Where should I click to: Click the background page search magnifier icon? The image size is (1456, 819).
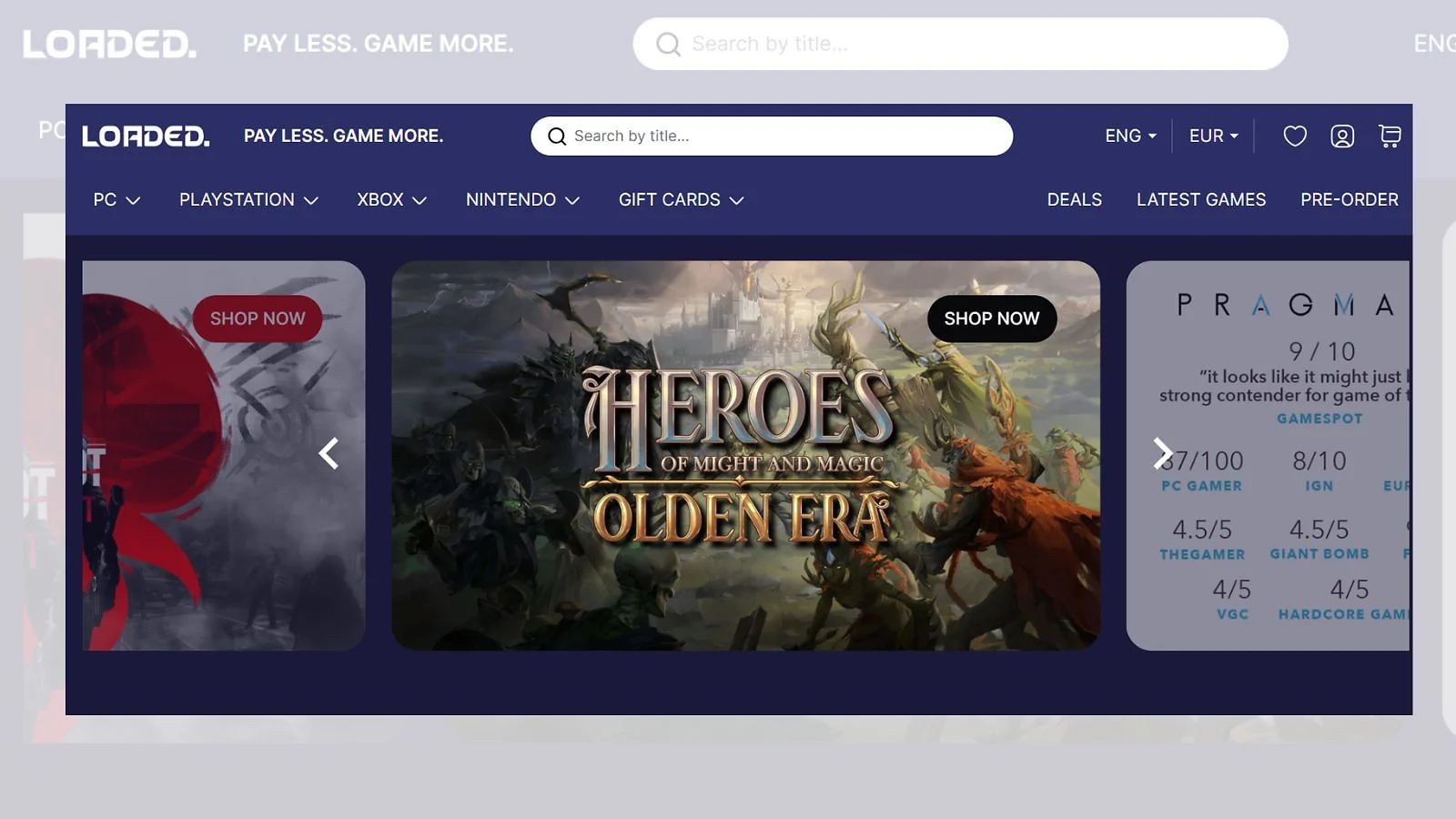668,44
